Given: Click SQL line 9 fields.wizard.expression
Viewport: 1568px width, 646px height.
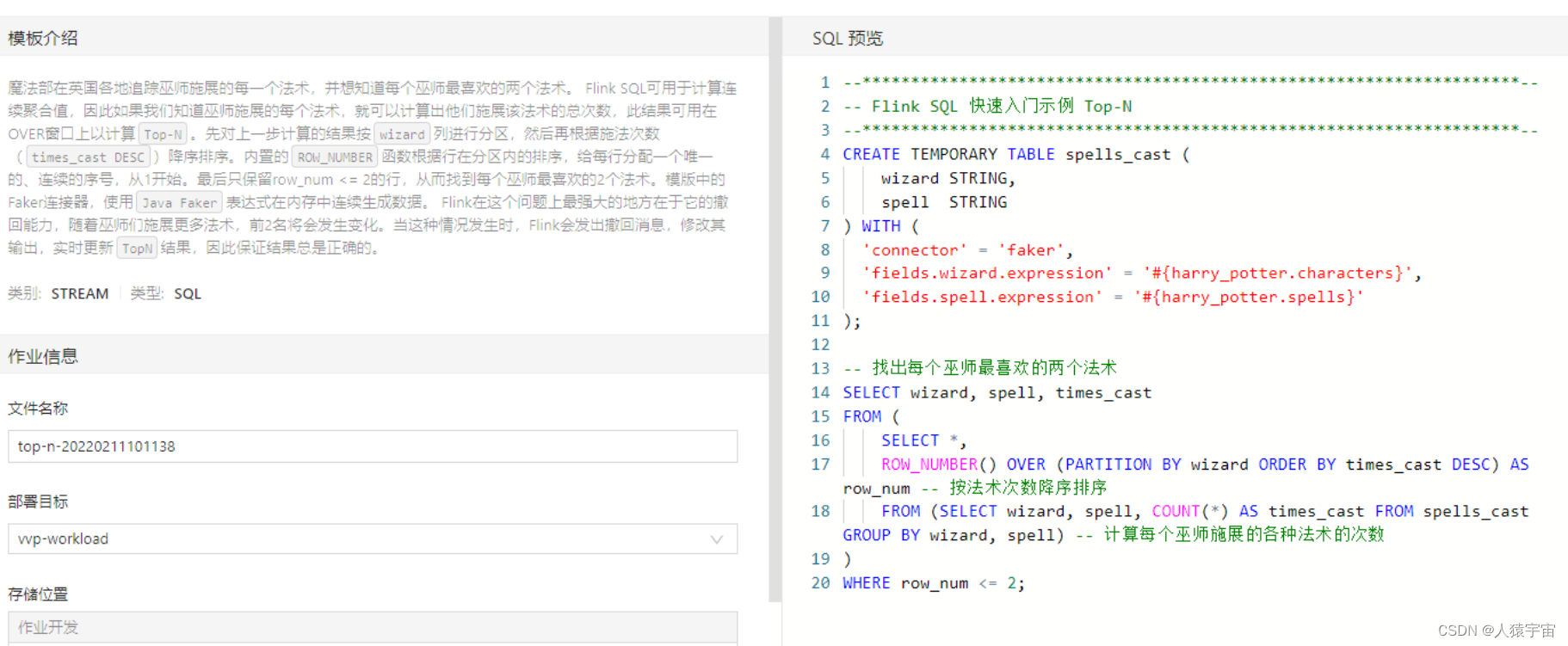Looking at the screenshot, I should coord(1142,274).
